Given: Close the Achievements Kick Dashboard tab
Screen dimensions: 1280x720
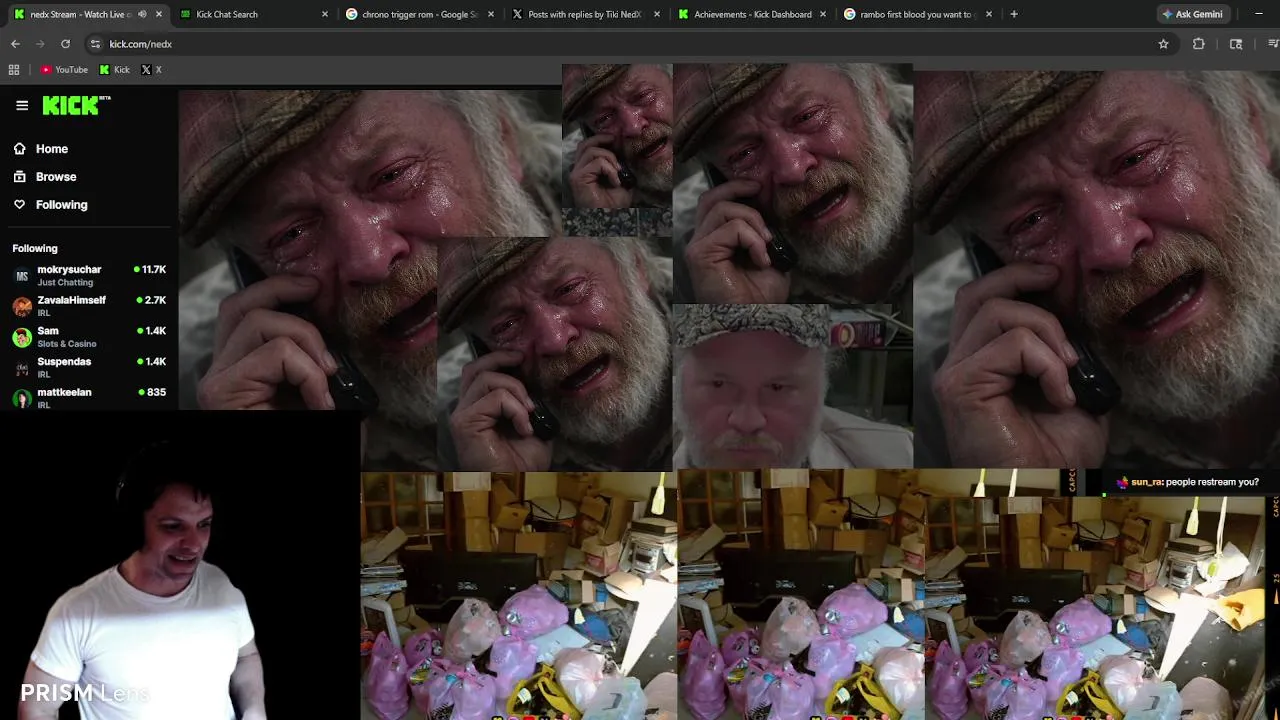Looking at the screenshot, I should (822, 14).
